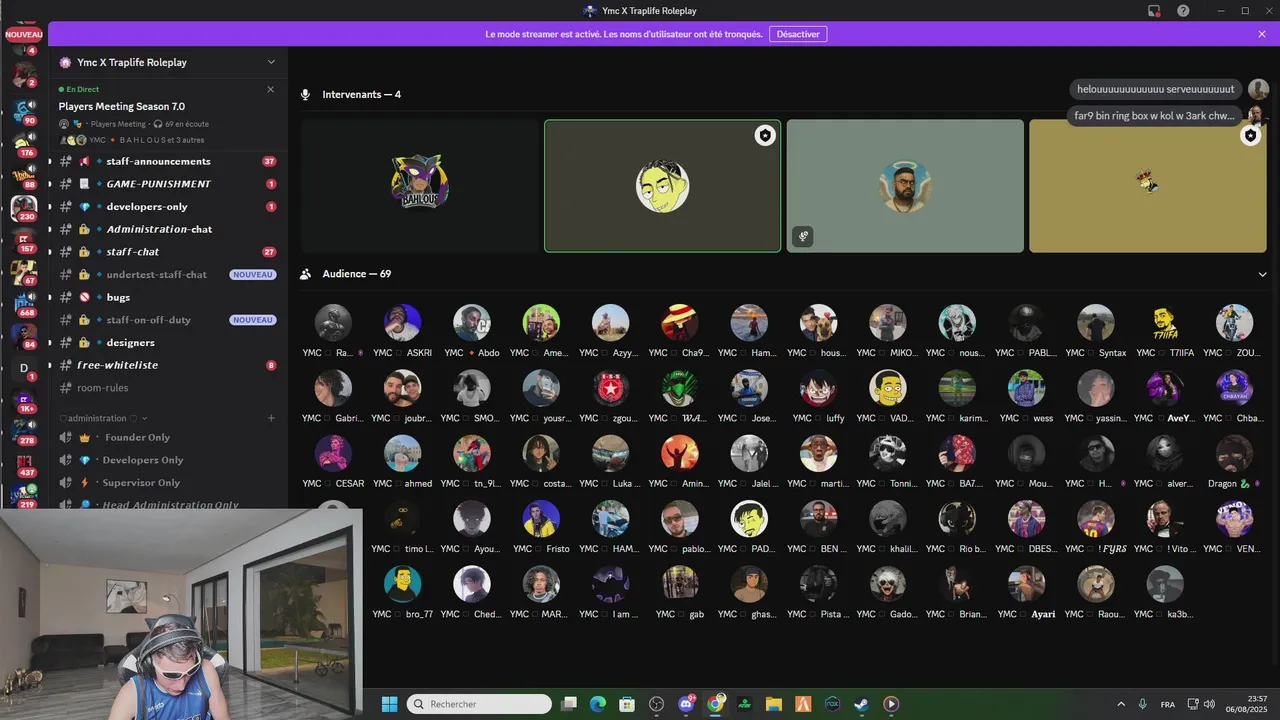This screenshot has height=720, width=1280.
Task: Open Administration-chat channel
Action: 168,229
